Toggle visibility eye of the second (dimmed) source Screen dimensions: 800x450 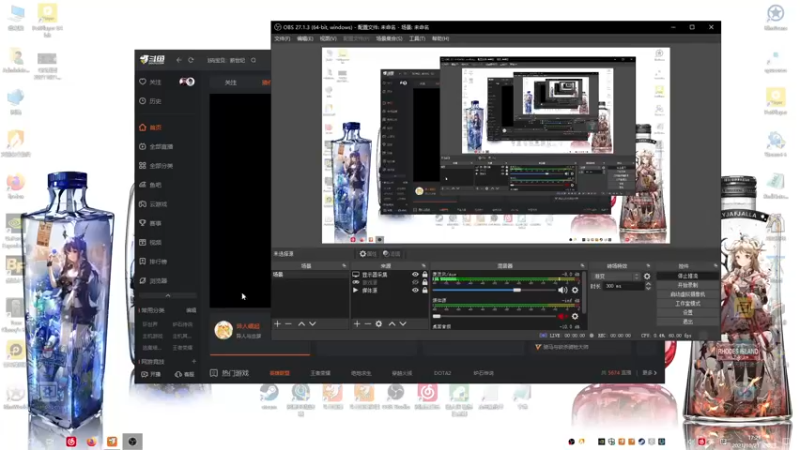415,282
